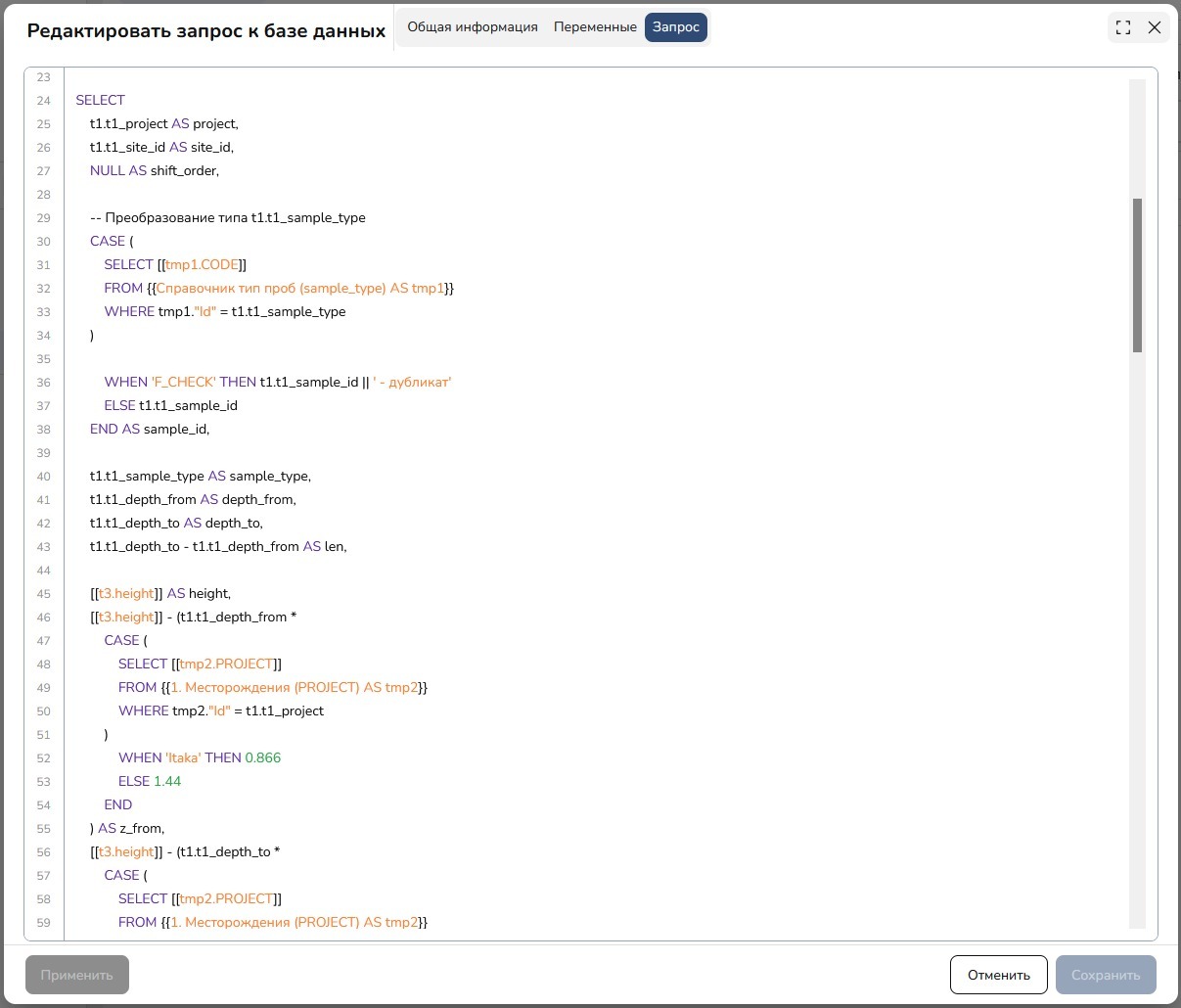Close the database query editor dialog
This screenshot has height=1008, width=1181.
click(1155, 27)
